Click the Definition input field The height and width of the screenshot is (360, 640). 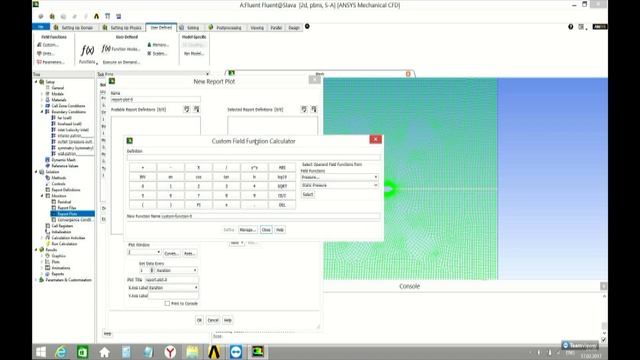coord(253,157)
